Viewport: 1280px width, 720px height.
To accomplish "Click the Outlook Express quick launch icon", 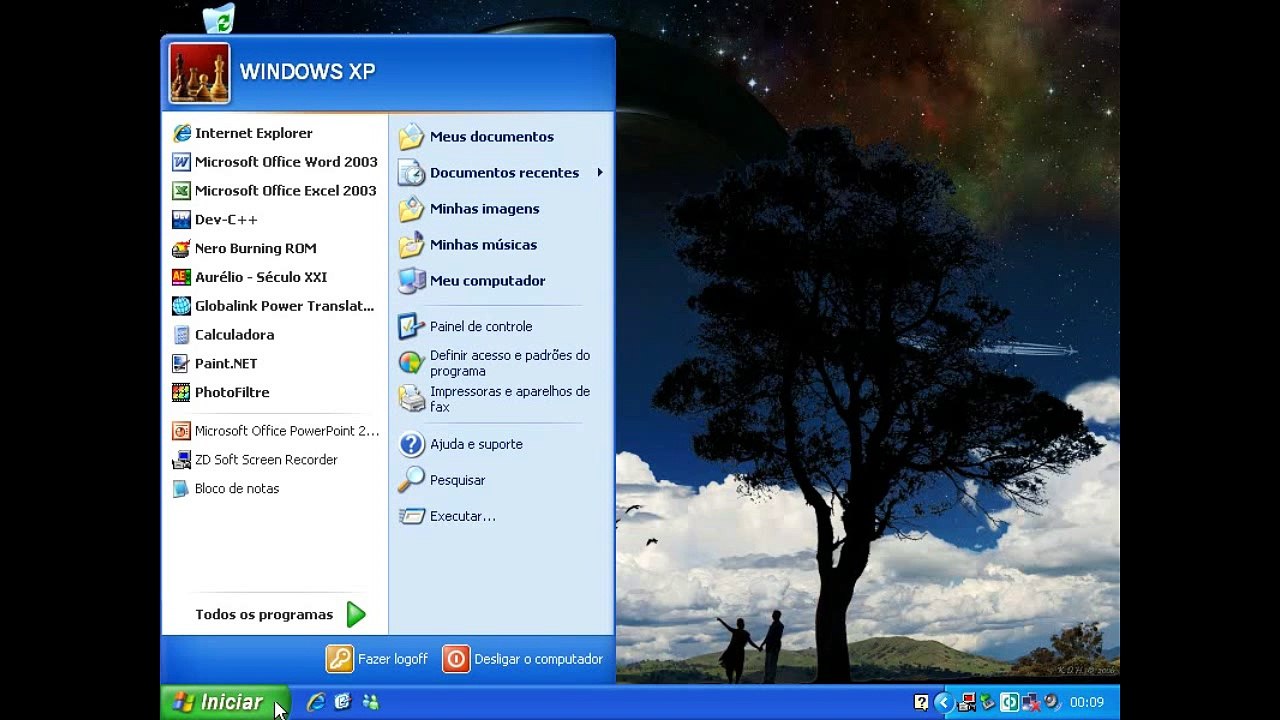I will pyautogui.click(x=343, y=702).
